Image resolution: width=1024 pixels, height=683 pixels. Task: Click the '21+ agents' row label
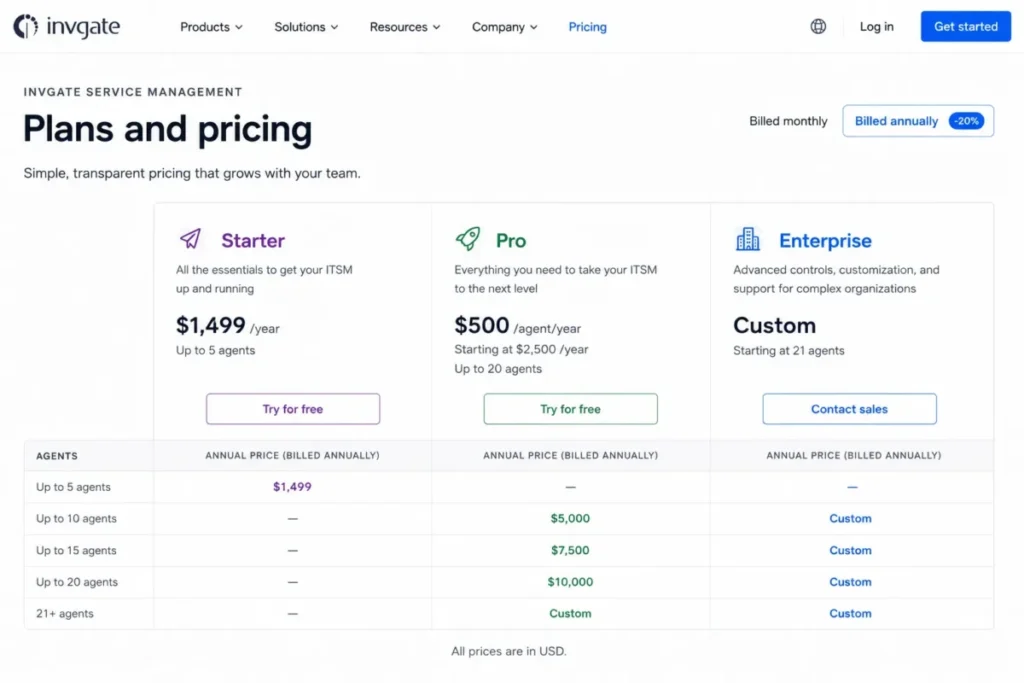[x=65, y=613]
